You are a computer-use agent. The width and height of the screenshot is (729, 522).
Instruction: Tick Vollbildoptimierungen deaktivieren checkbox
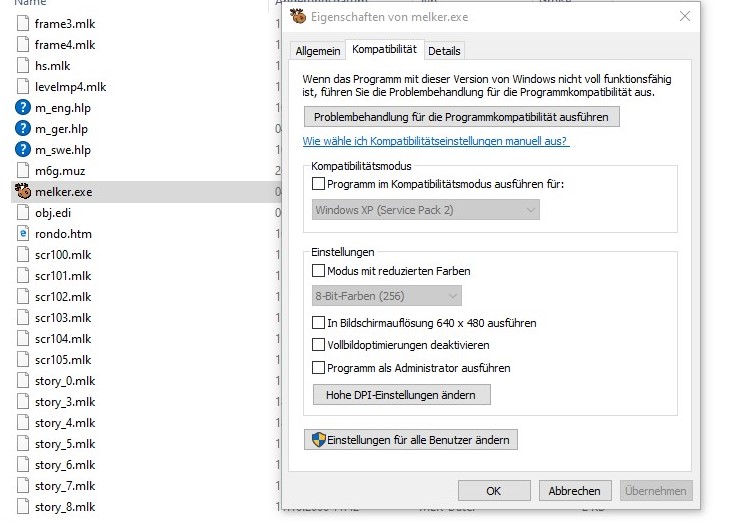tap(318, 344)
